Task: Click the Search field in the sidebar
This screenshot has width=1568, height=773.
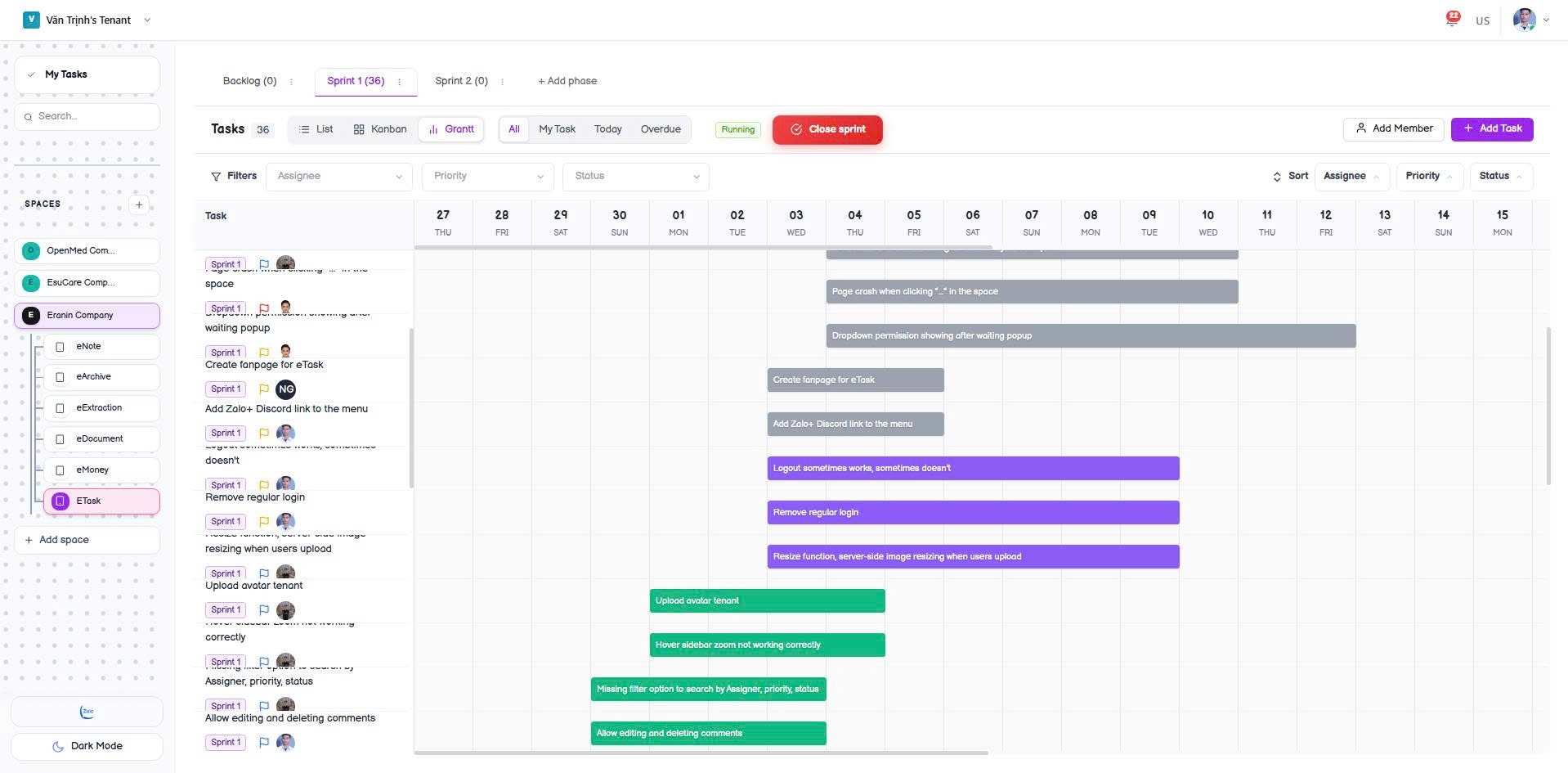Action: pos(87,116)
